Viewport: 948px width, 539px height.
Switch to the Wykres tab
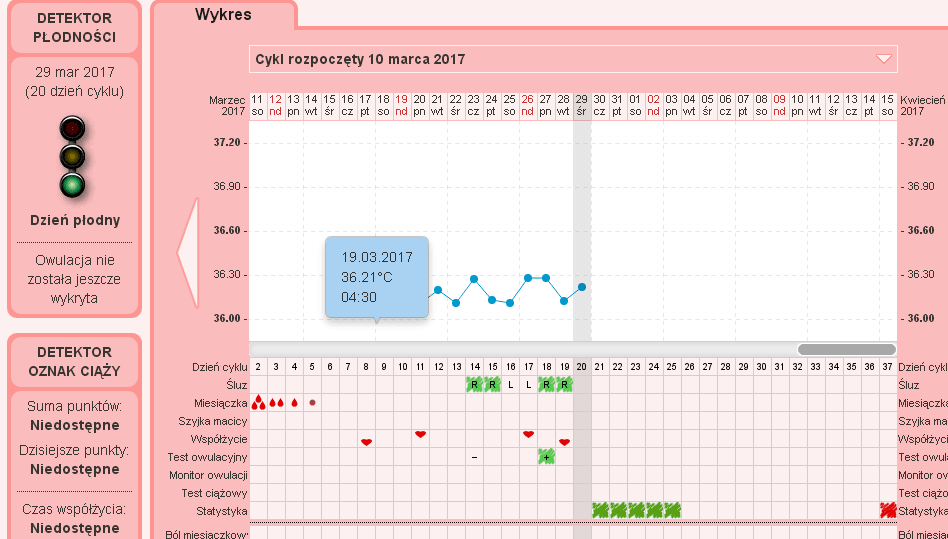tap(222, 15)
